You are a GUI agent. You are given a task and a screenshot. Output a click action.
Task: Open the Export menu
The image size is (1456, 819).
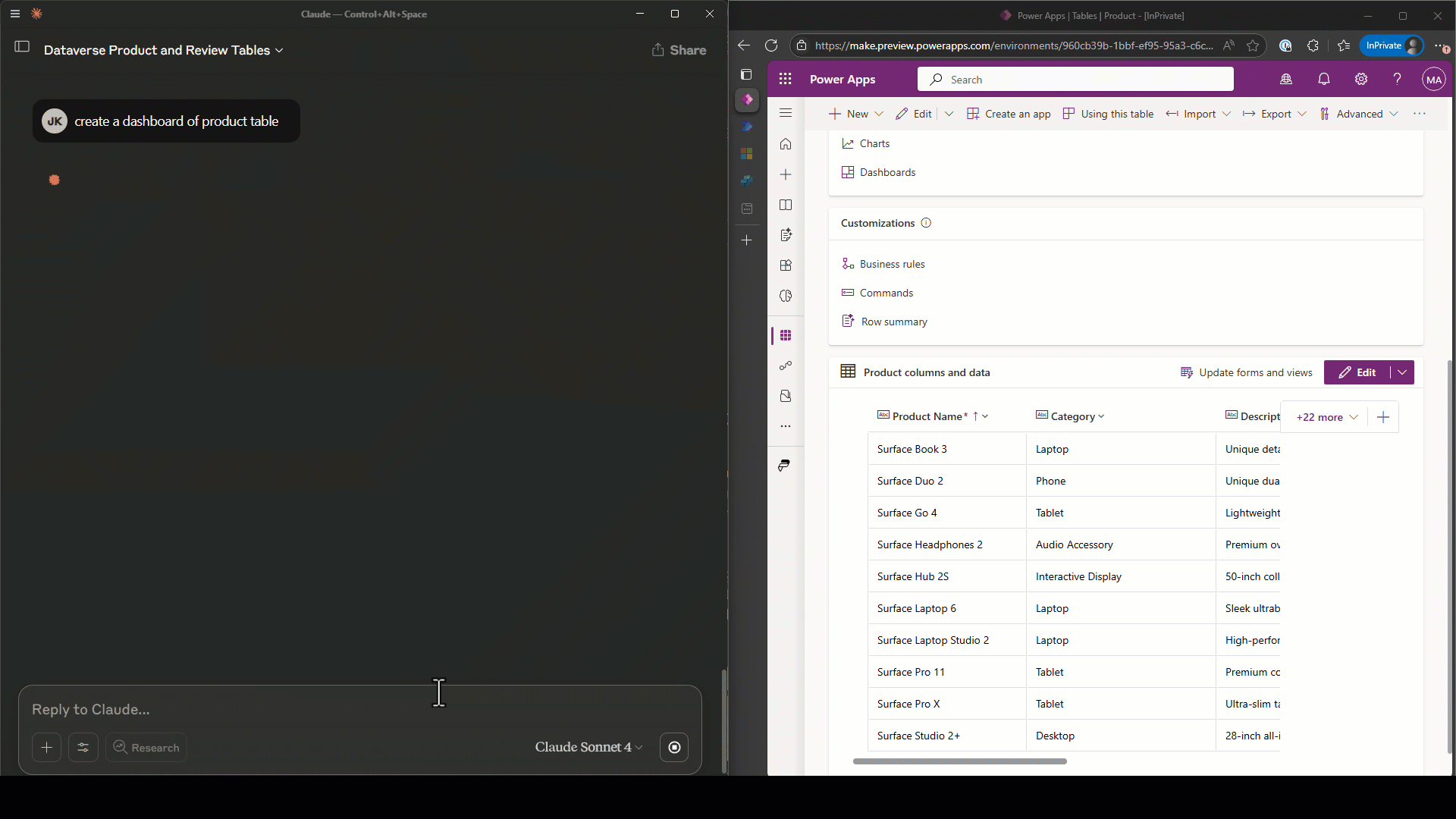(x=1275, y=114)
